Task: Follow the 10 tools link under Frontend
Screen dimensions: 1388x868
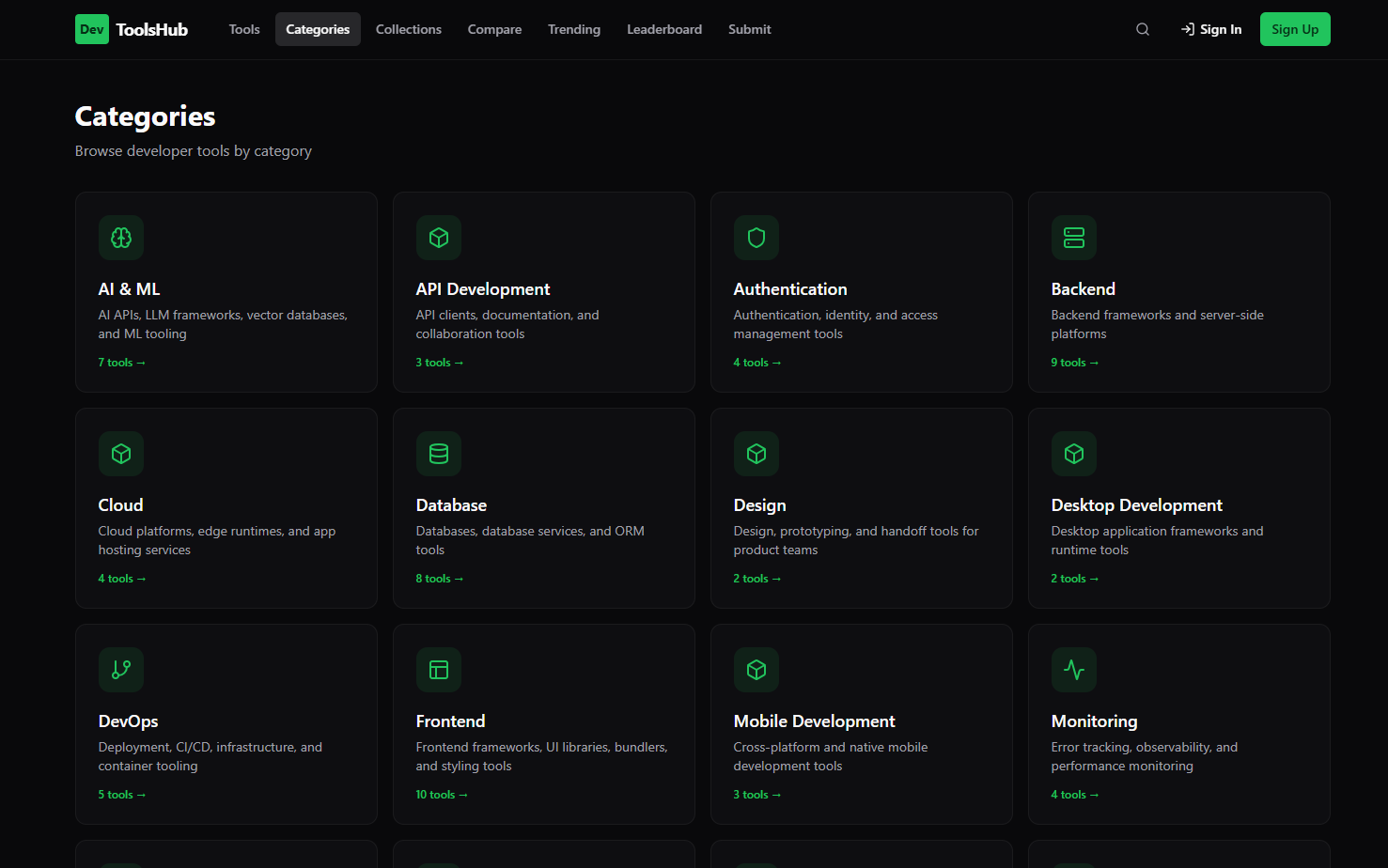Action: click(x=442, y=794)
